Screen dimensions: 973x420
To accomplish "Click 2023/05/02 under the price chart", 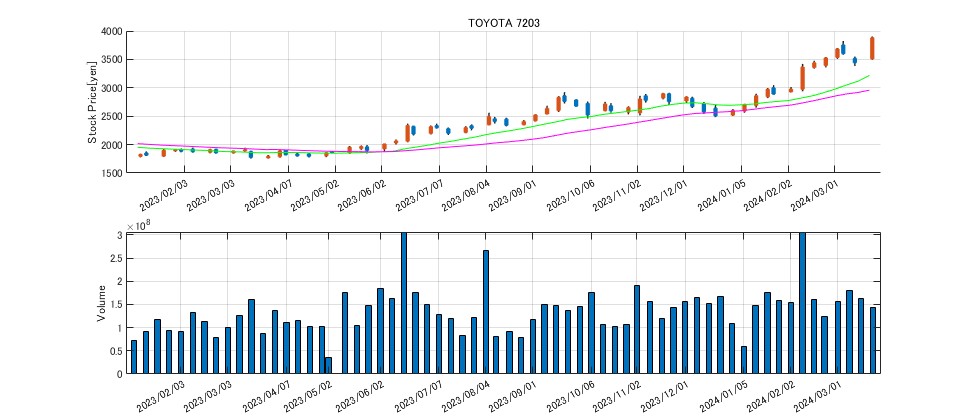I will pos(315,195).
